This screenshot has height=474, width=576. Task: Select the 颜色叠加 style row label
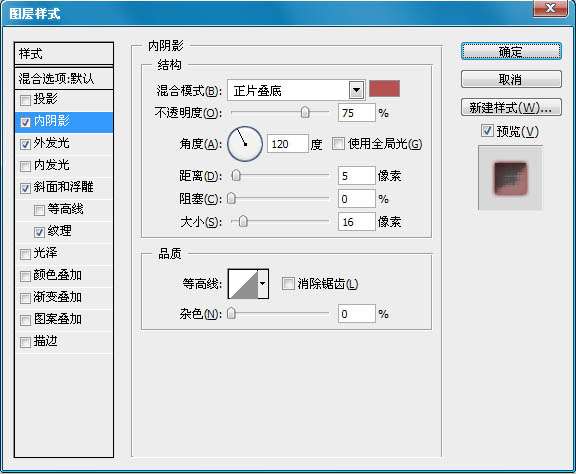58,275
